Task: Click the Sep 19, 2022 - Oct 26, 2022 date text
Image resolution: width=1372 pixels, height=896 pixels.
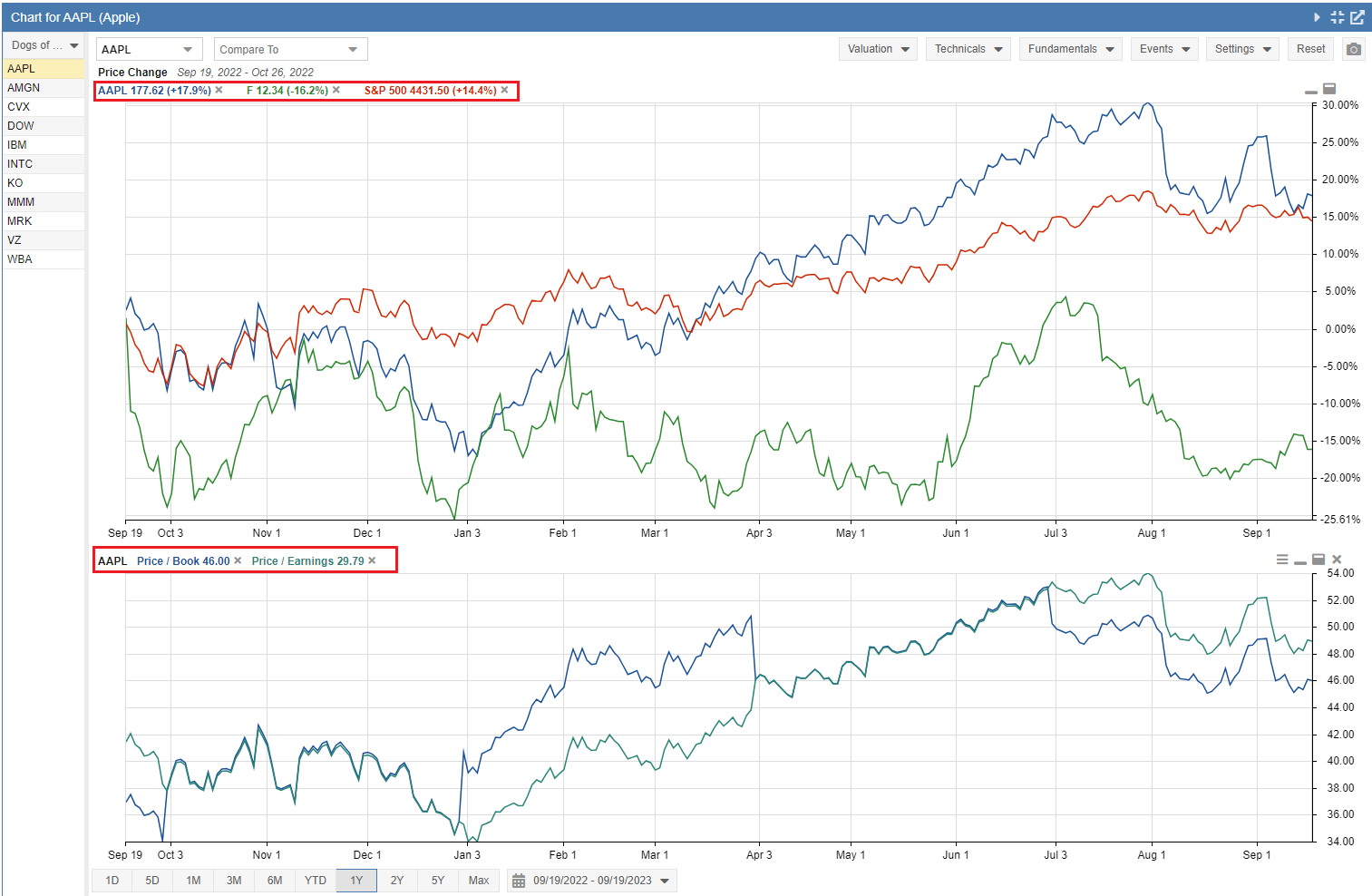Action: tap(246, 73)
